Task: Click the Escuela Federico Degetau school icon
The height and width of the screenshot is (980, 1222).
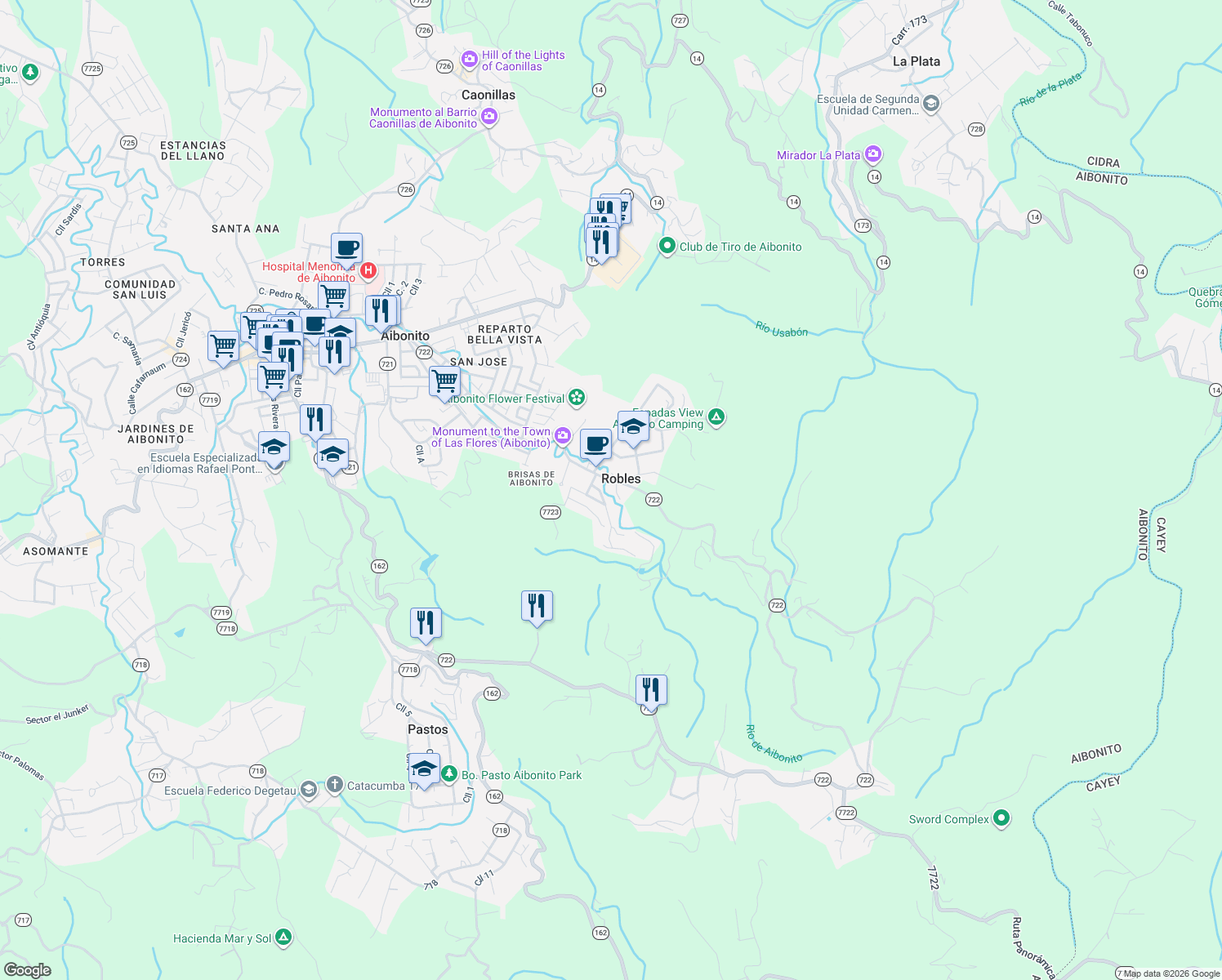Action: [x=308, y=790]
